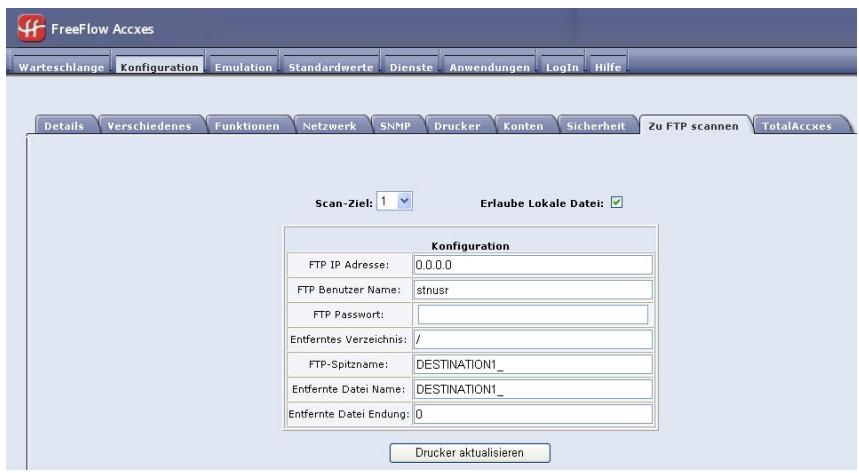859x473 pixels.
Task: Toggle the Erlaube Lokale Datei checkbox
Action: (x=616, y=202)
